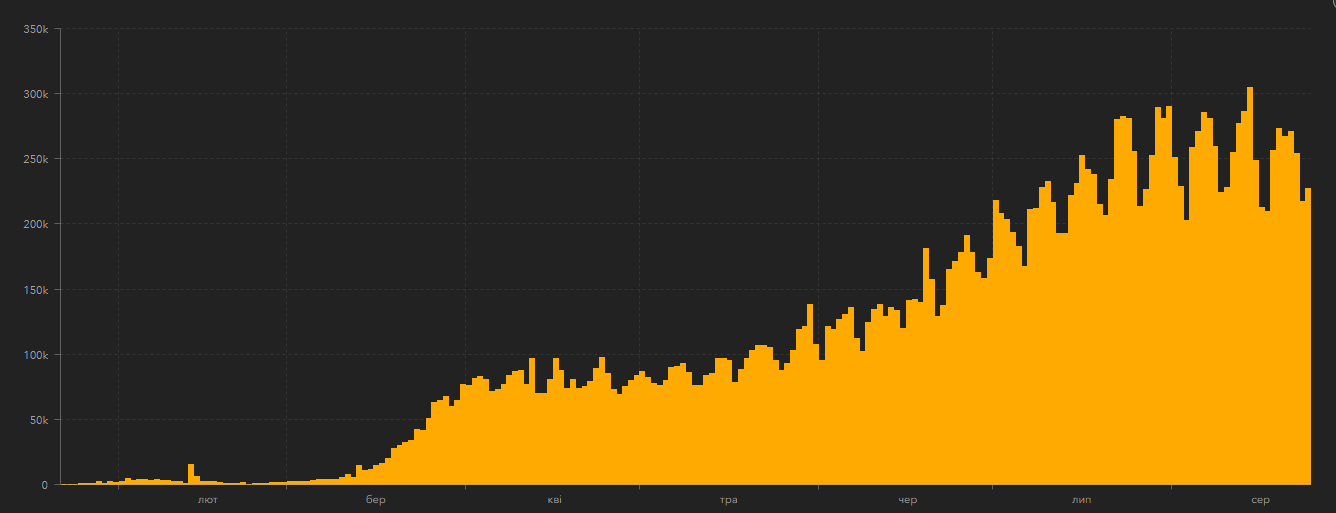Click the 'лют' month label on x-axis
This screenshot has width=1336, height=513.
(208, 499)
